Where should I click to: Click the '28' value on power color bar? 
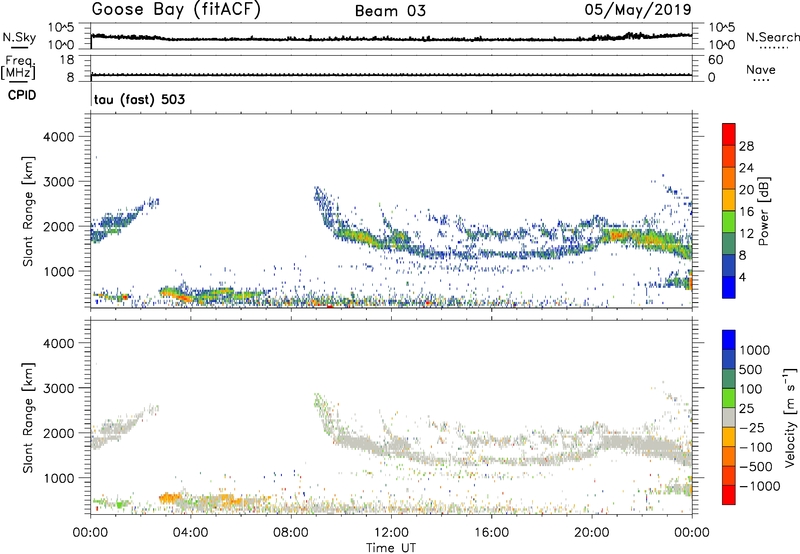click(x=746, y=146)
